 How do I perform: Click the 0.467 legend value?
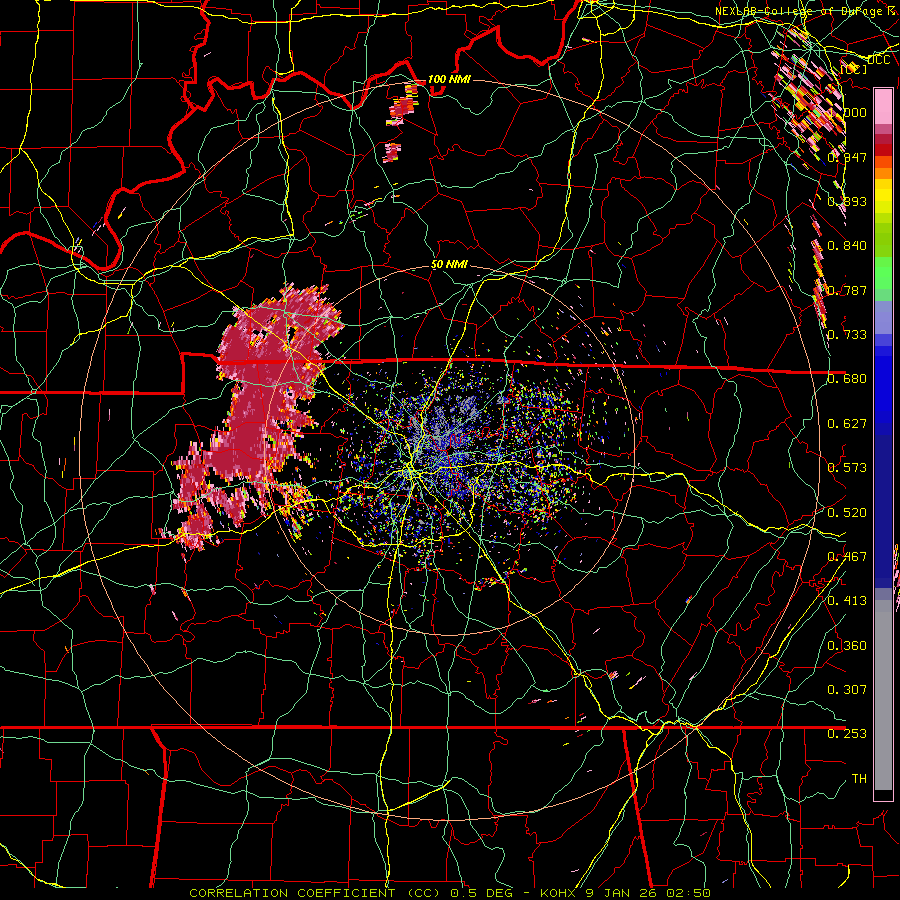tap(847, 557)
